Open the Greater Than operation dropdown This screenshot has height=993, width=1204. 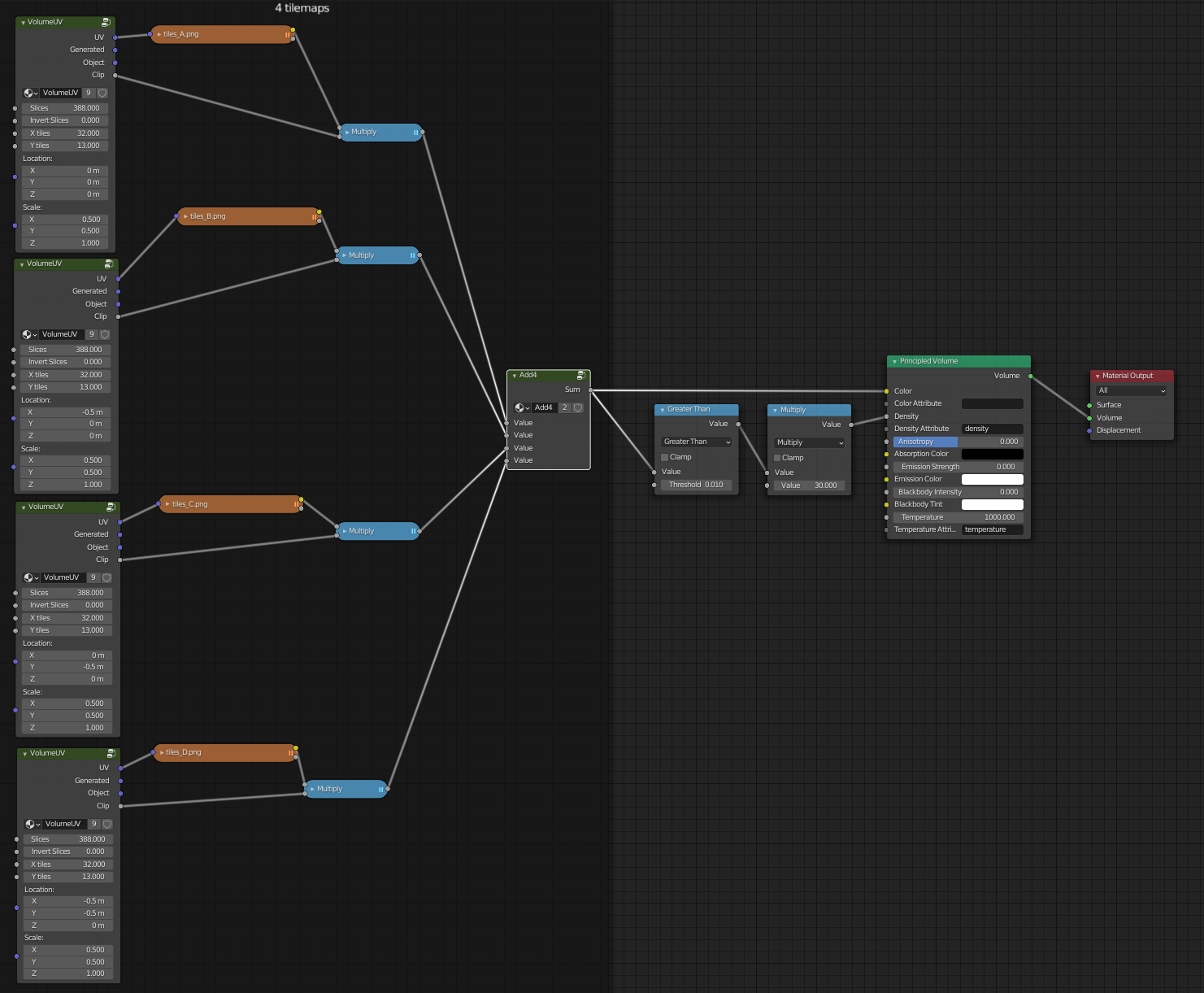[696, 442]
